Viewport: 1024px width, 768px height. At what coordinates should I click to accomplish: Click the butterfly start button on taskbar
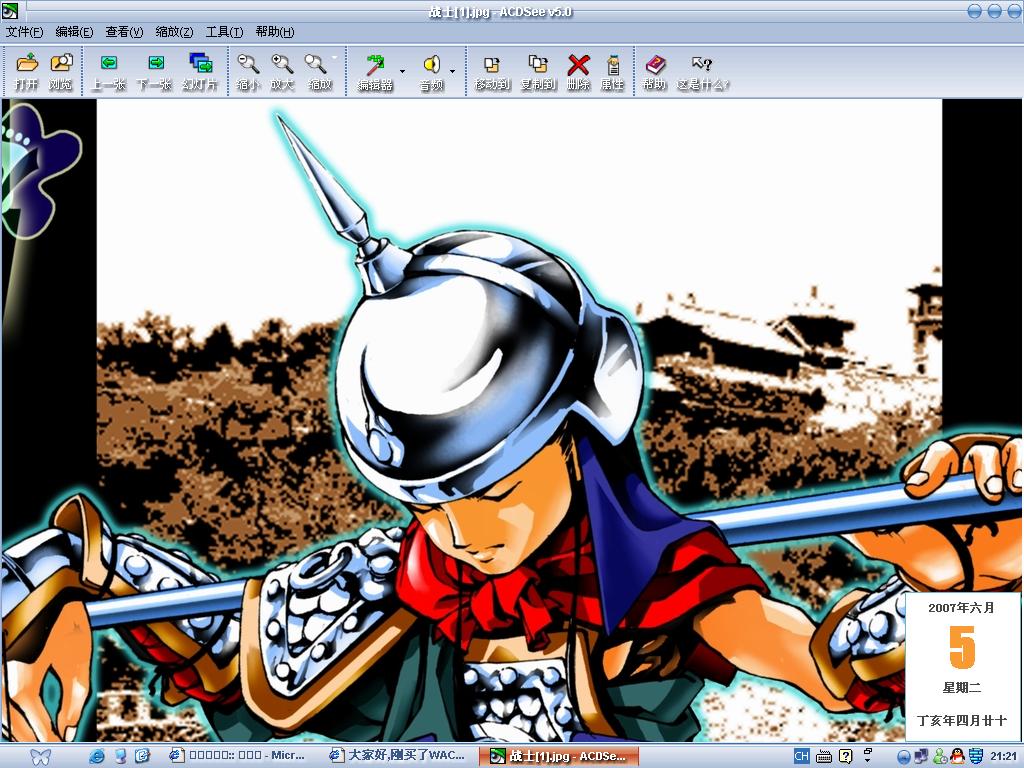40,756
